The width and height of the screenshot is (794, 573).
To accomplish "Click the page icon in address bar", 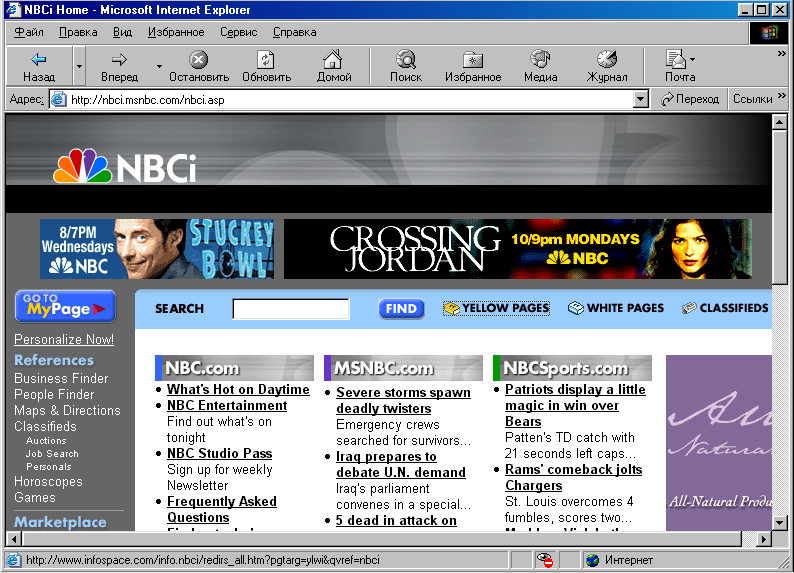I will pos(59,99).
